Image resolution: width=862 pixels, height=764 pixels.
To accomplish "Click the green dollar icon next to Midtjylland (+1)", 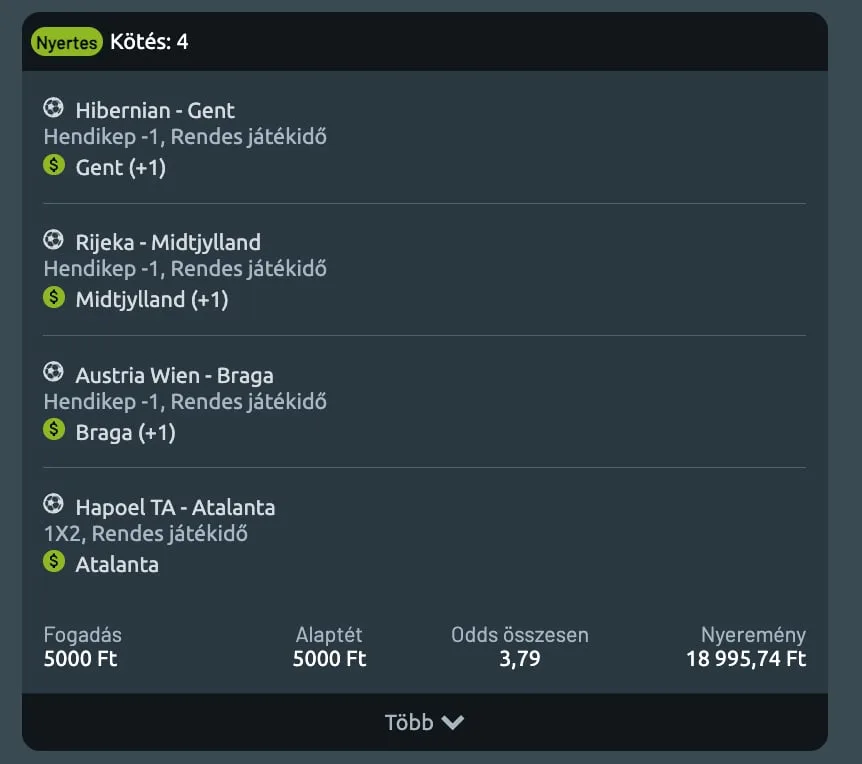I will (54, 297).
